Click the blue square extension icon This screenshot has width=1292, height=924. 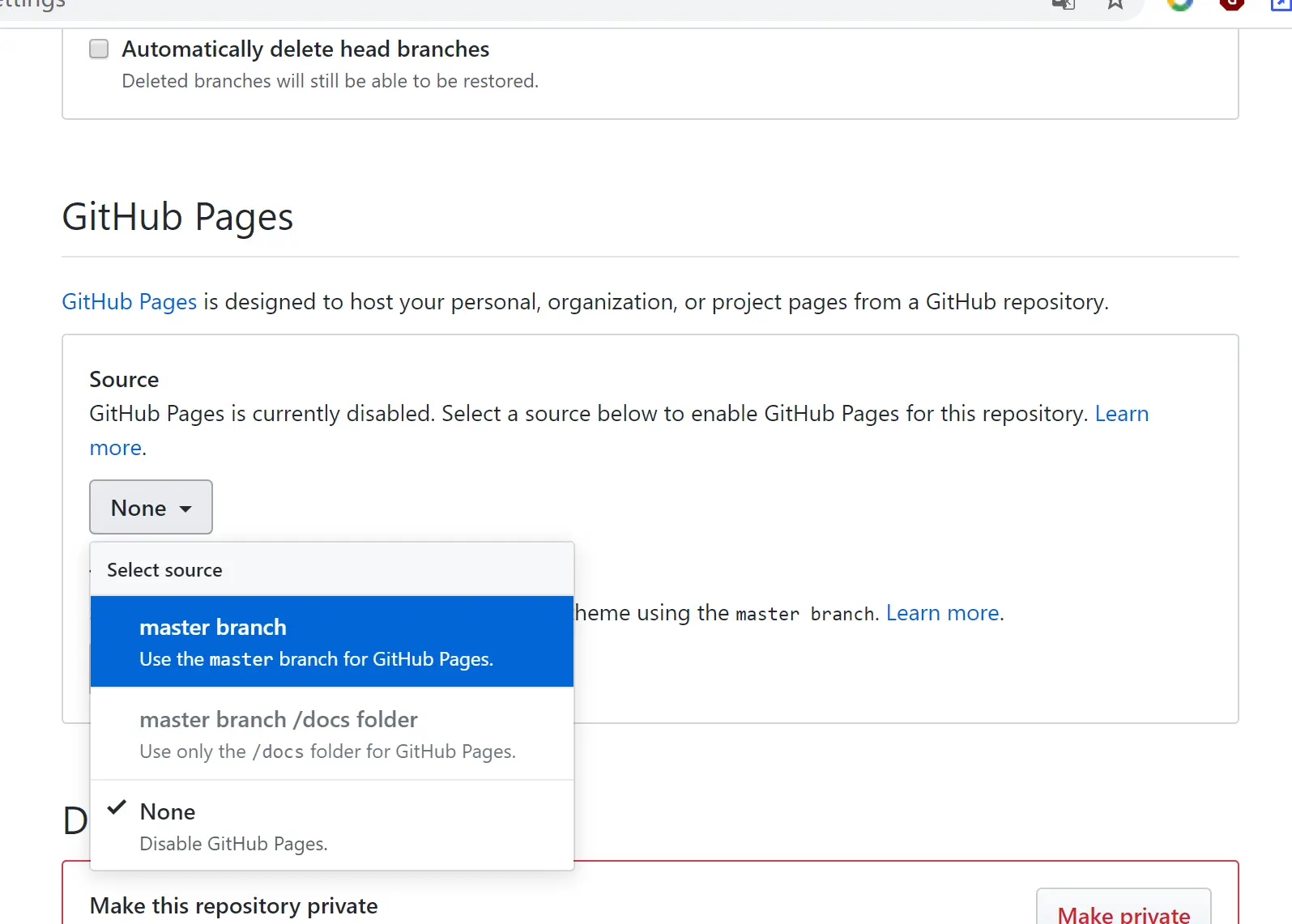click(1281, 3)
